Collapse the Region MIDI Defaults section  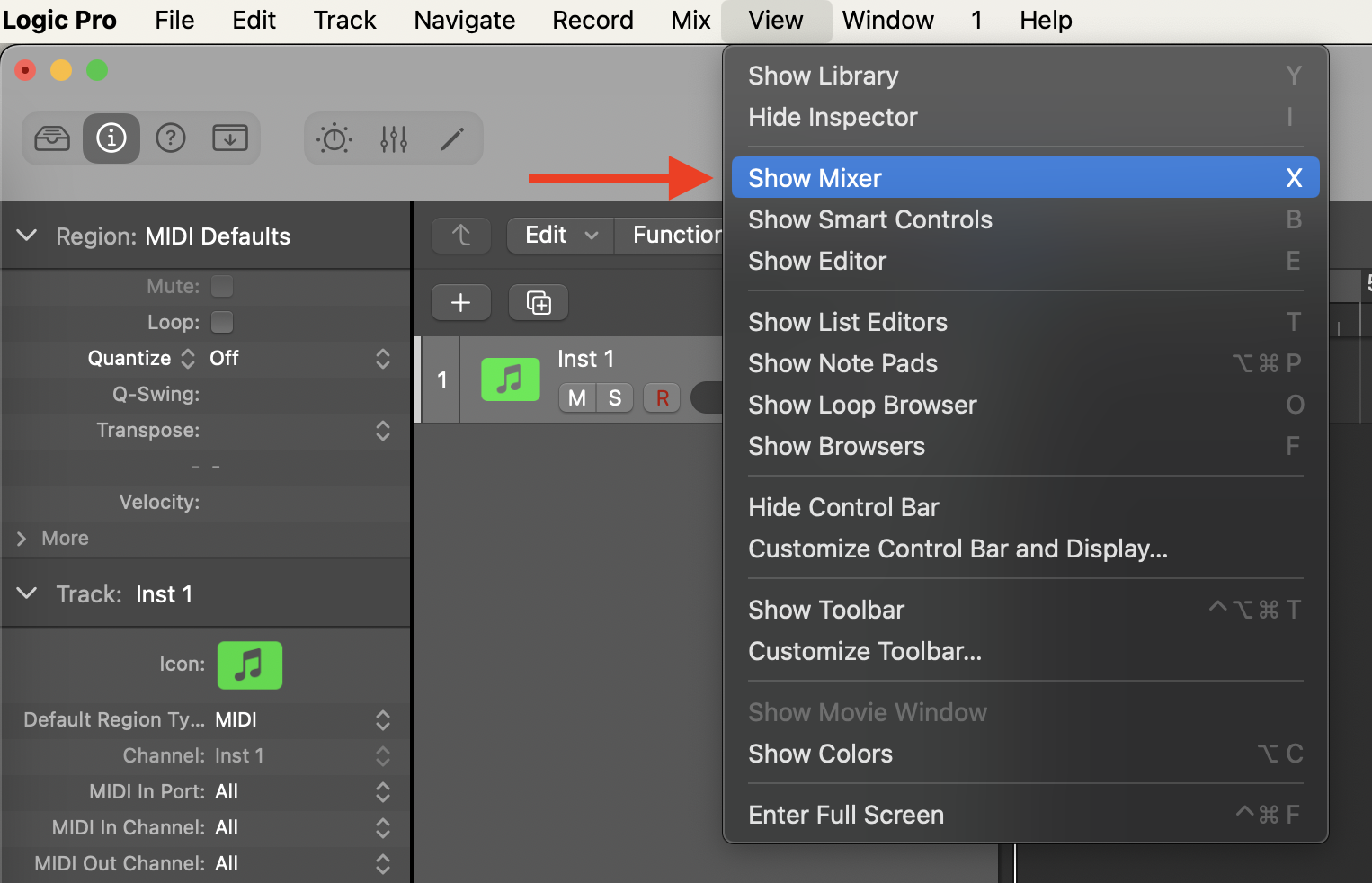coord(27,236)
